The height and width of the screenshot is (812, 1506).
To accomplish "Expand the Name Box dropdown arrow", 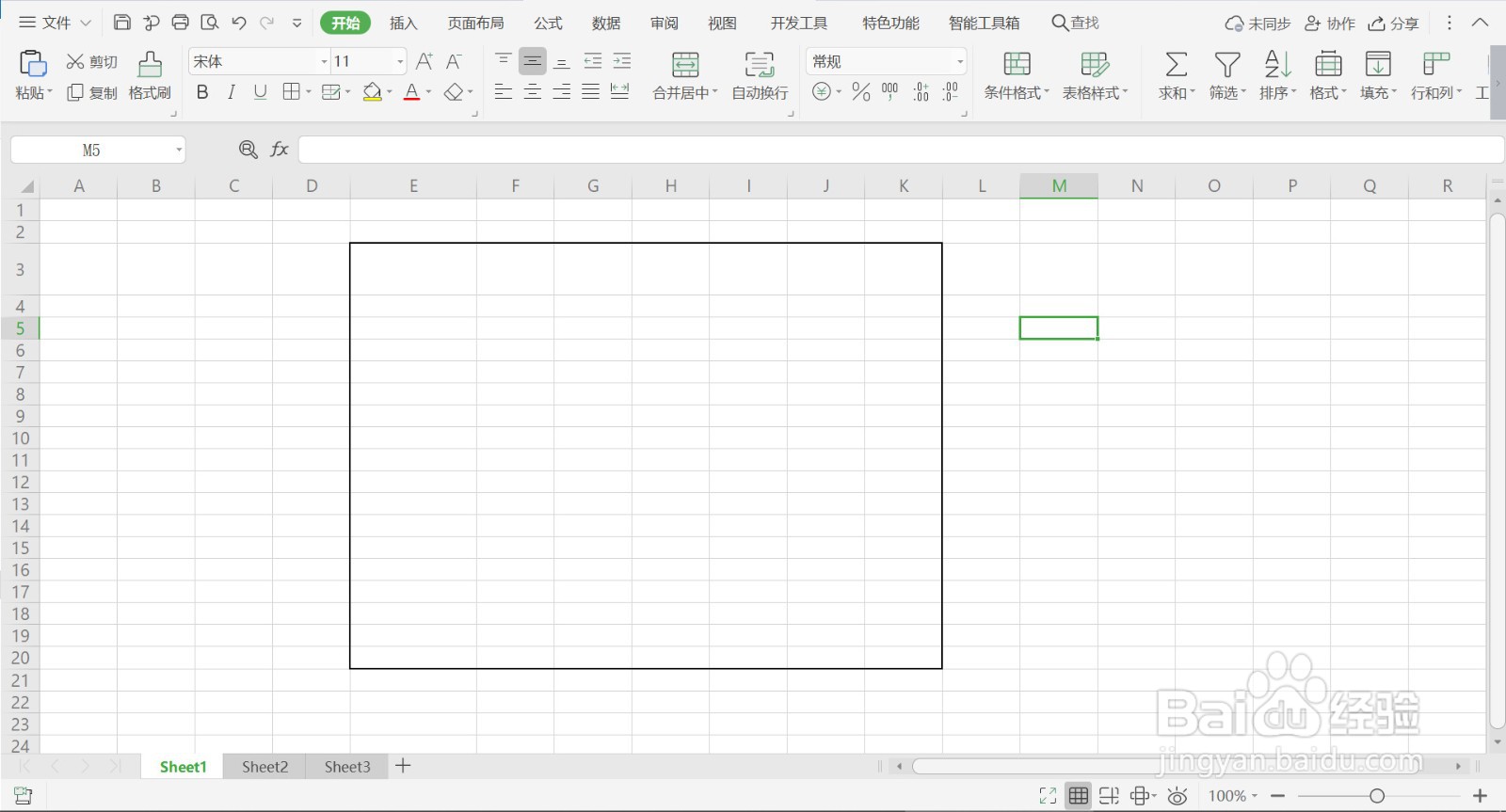I will coord(179,150).
